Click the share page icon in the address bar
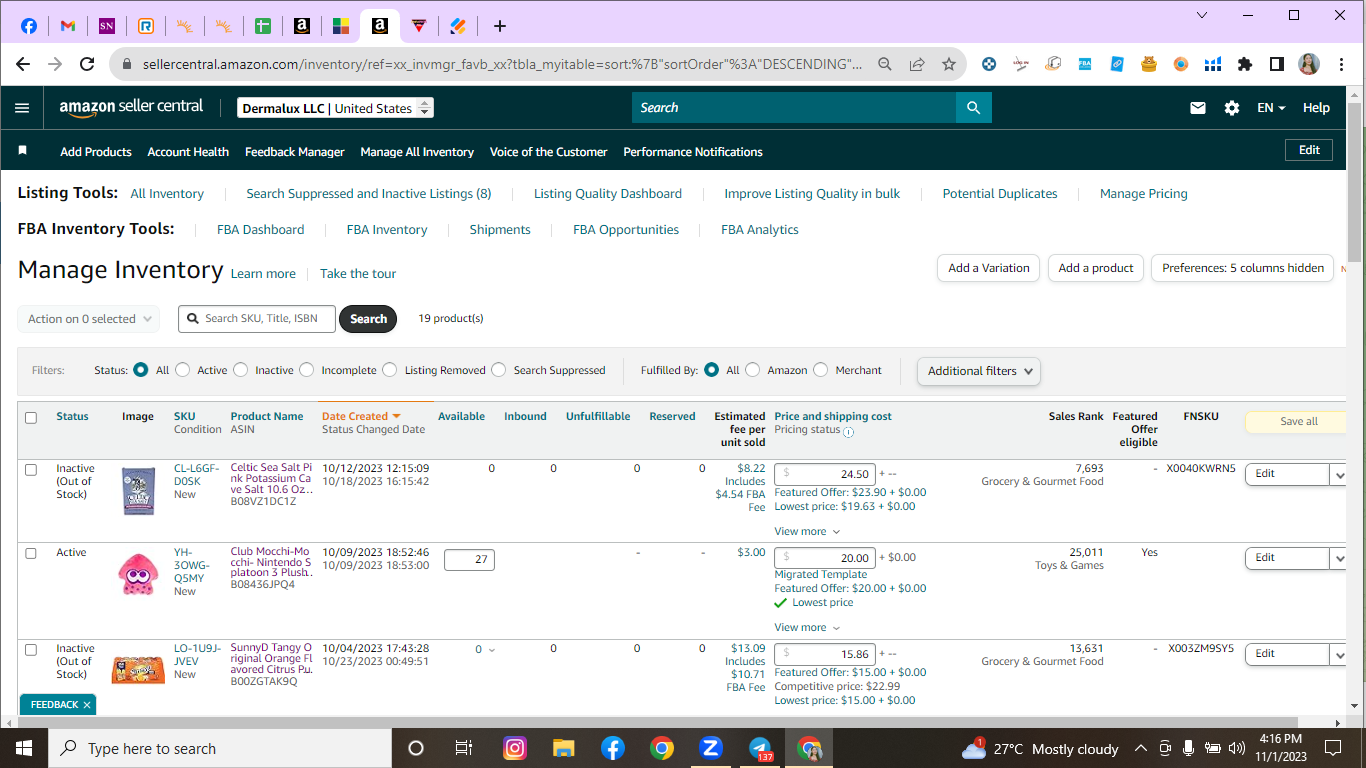The width and height of the screenshot is (1366, 768). click(x=917, y=64)
